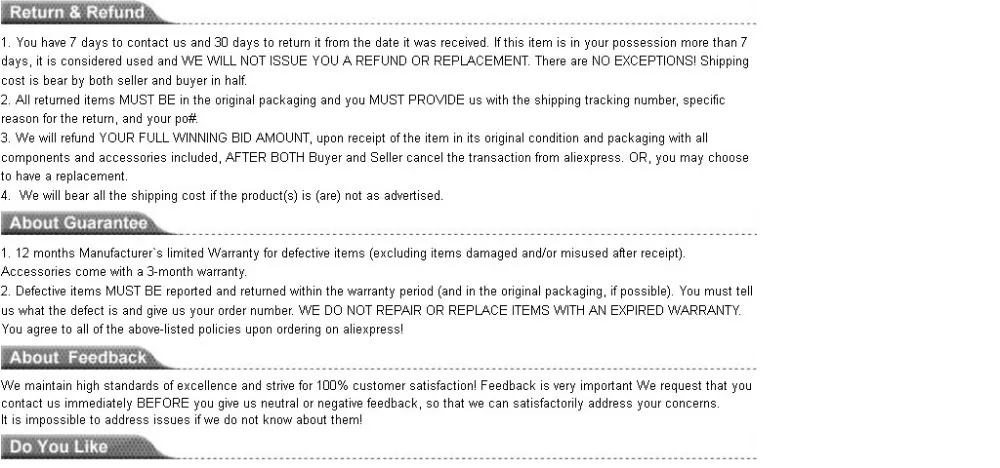Click the line "to have a replacement."

[64, 175]
